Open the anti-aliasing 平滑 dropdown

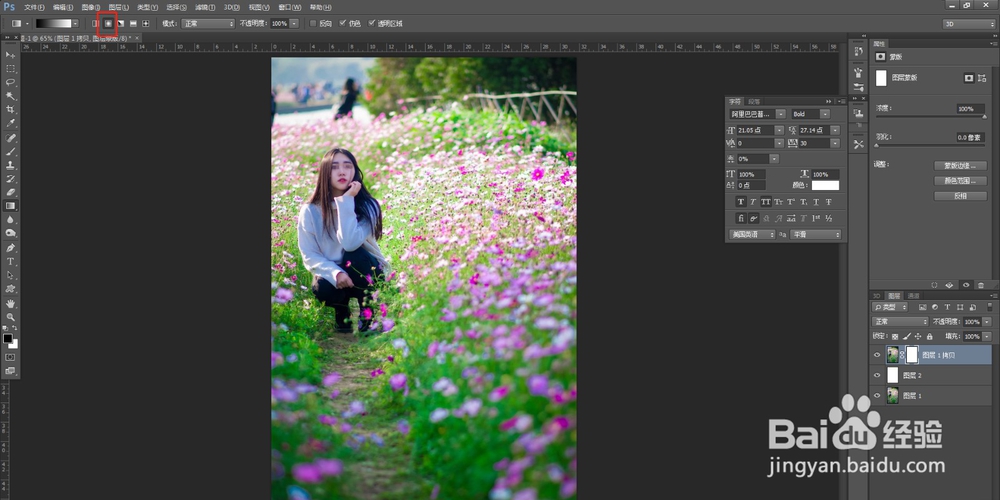816,235
